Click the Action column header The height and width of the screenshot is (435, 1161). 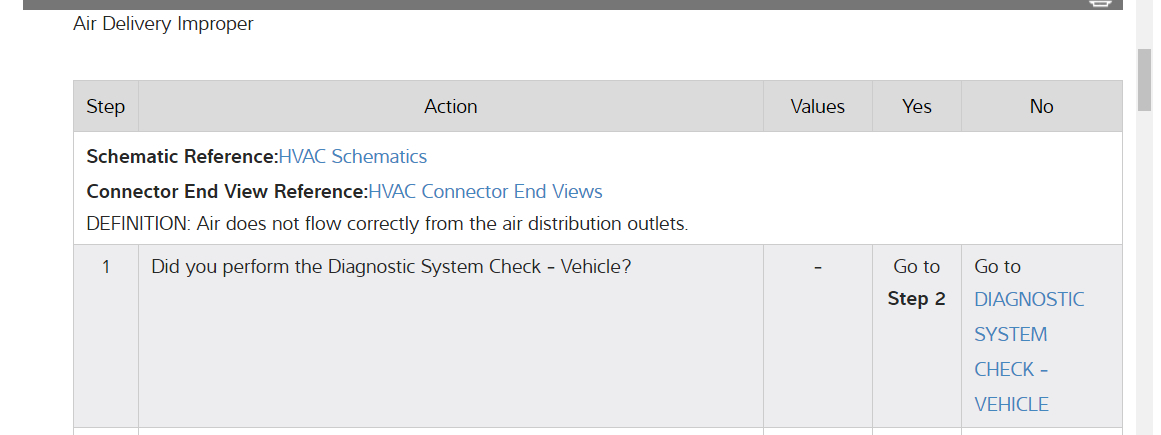(451, 107)
